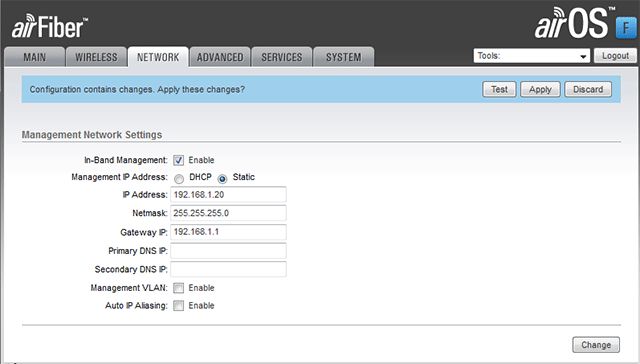Screen dimensions: 640x364
Task: Select Static for Management IP Address
Action: point(222,179)
